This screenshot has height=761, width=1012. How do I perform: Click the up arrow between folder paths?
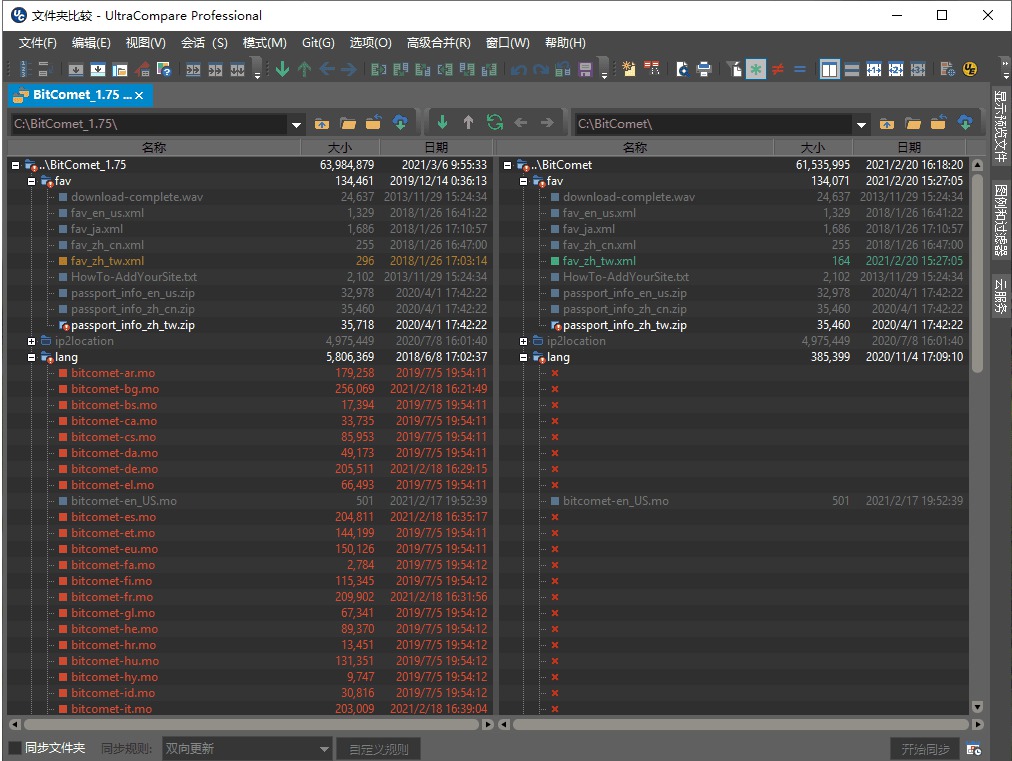click(469, 122)
